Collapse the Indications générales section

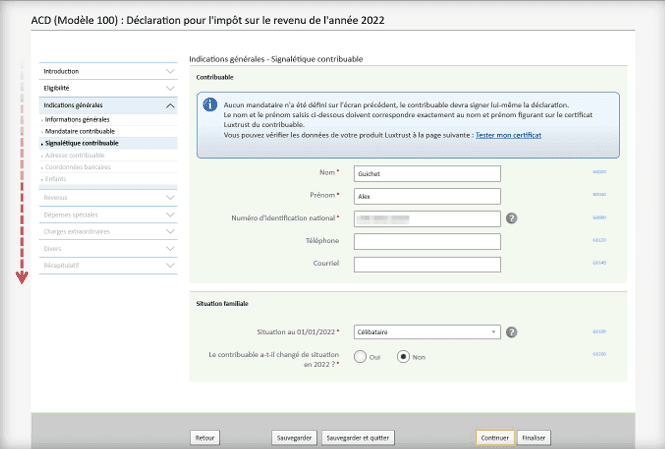click(108, 105)
